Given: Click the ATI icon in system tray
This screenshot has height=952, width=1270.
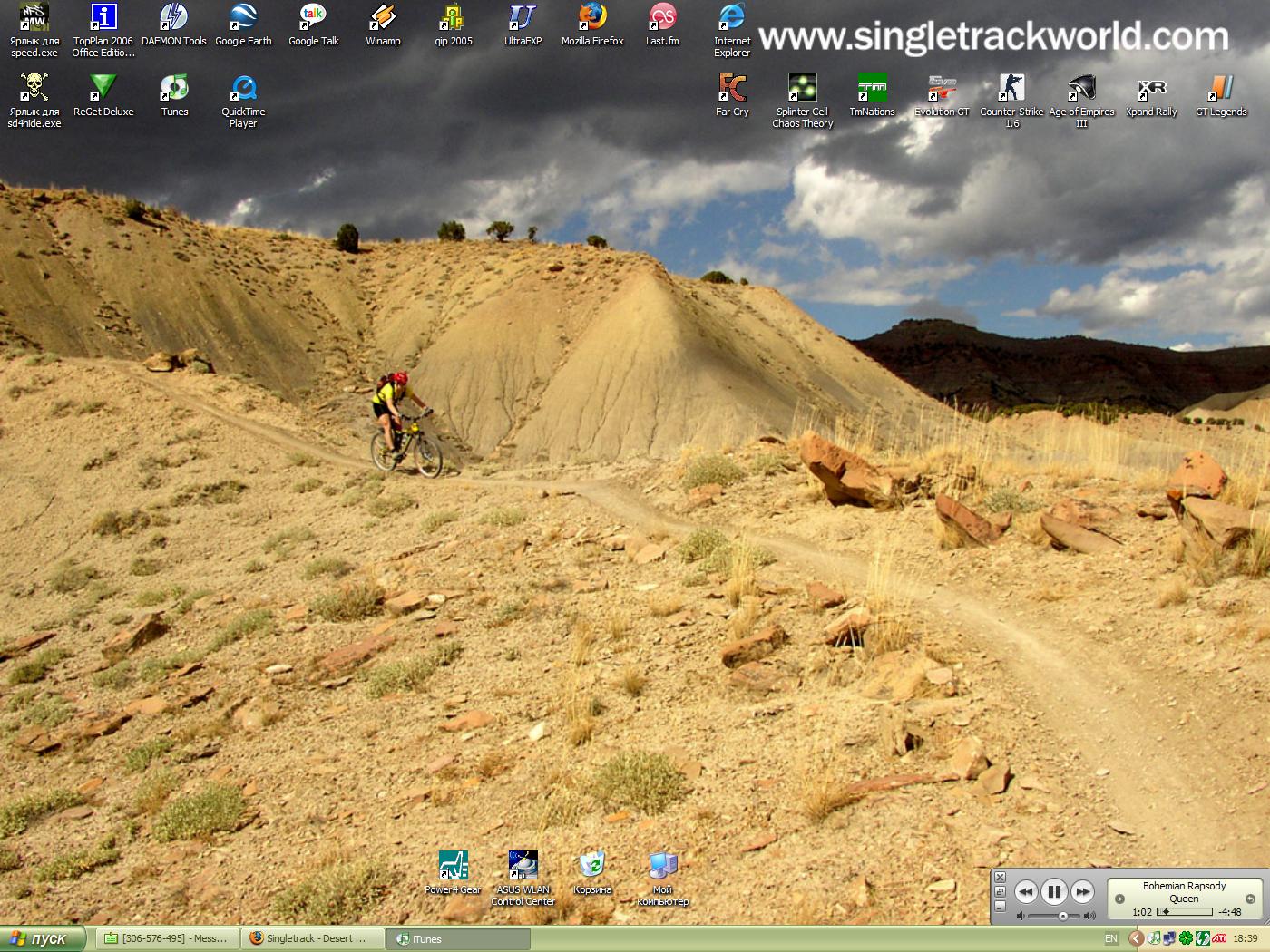Looking at the screenshot, I should point(1220,938).
